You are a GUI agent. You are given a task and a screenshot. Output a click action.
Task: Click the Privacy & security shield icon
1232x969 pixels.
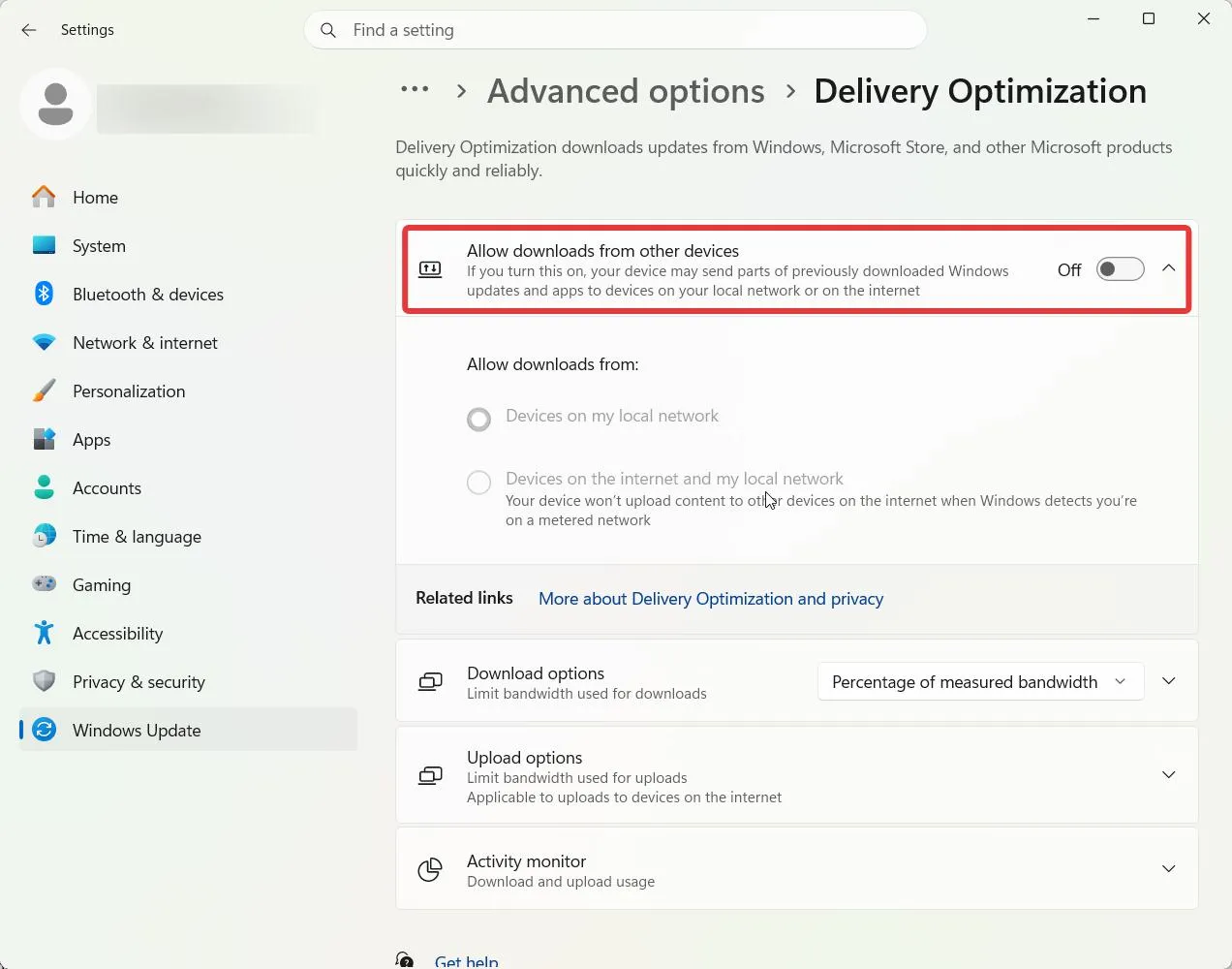pyautogui.click(x=44, y=681)
